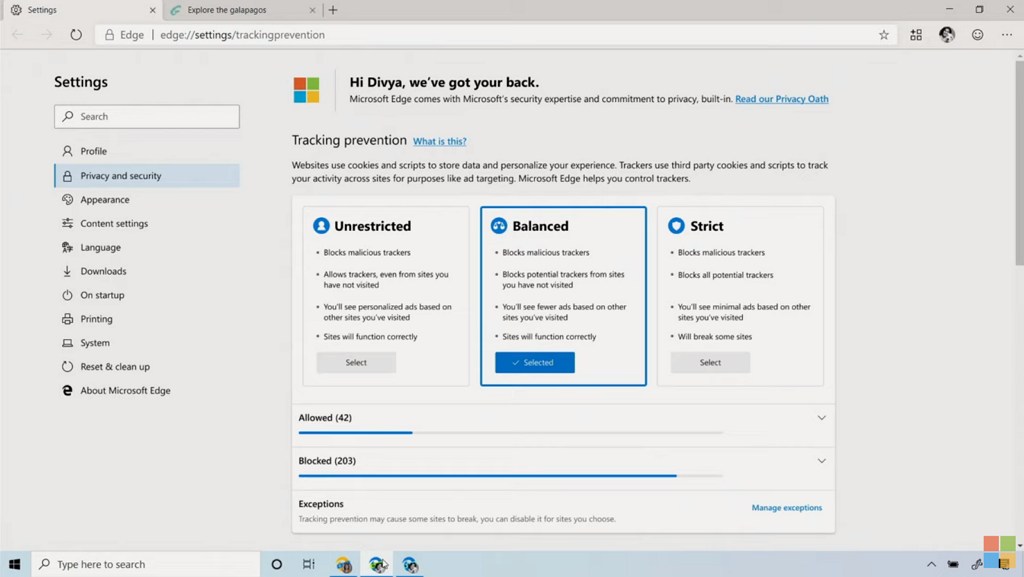Show hidden system tray icons

(x=931, y=564)
